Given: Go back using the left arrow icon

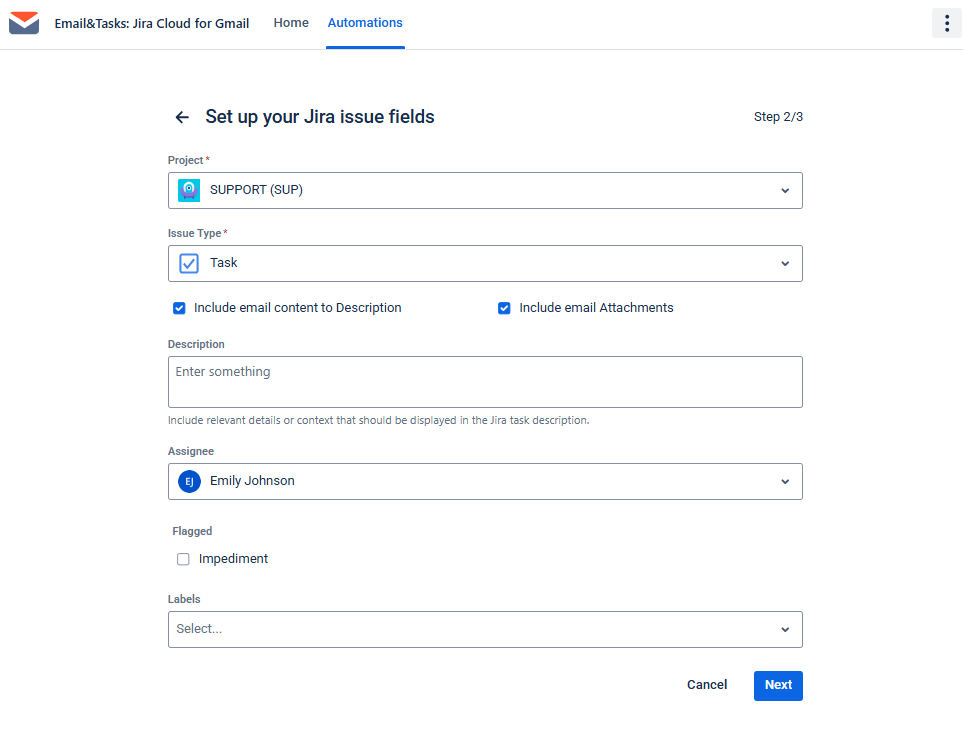Looking at the screenshot, I should click(x=182, y=117).
